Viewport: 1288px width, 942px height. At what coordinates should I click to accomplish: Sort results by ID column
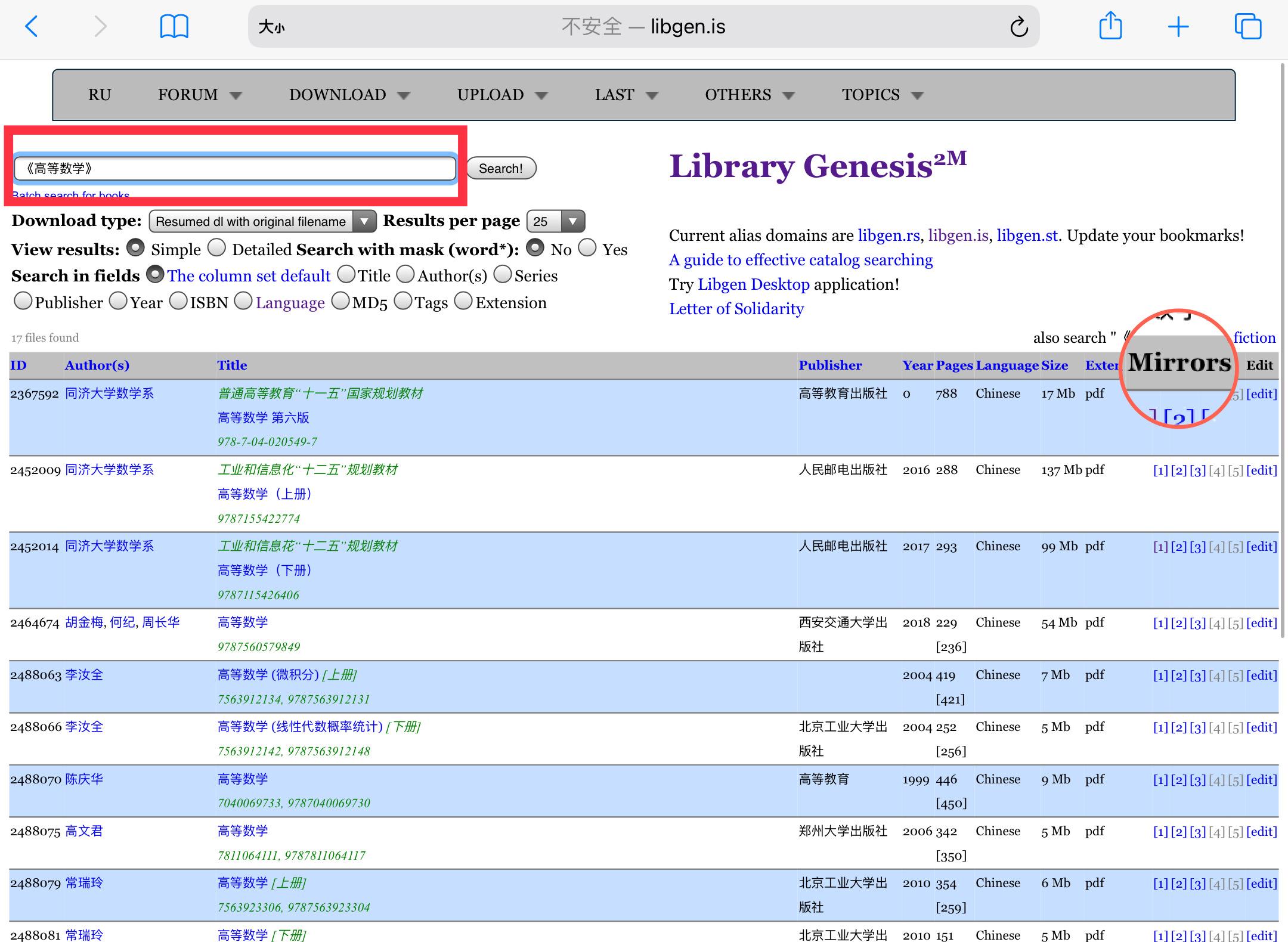(x=18, y=365)
